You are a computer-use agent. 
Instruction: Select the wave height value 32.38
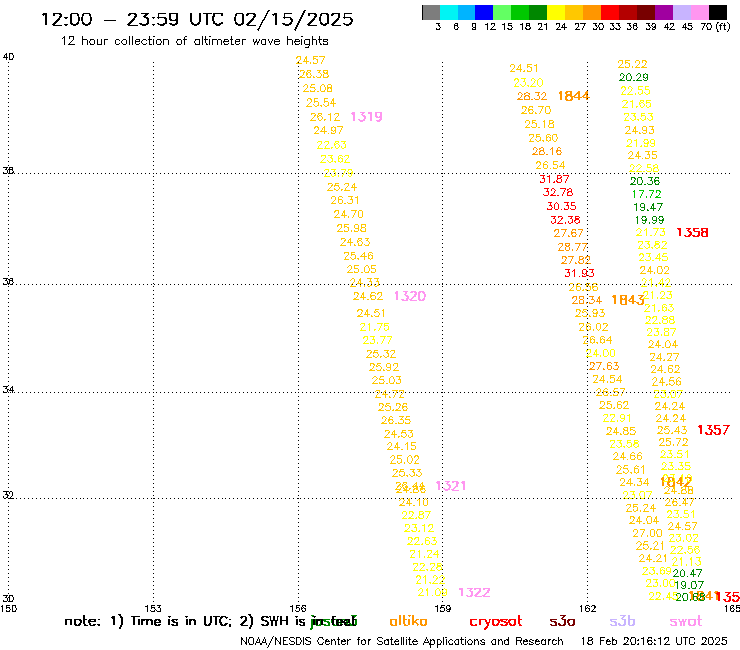pos(565,219)
